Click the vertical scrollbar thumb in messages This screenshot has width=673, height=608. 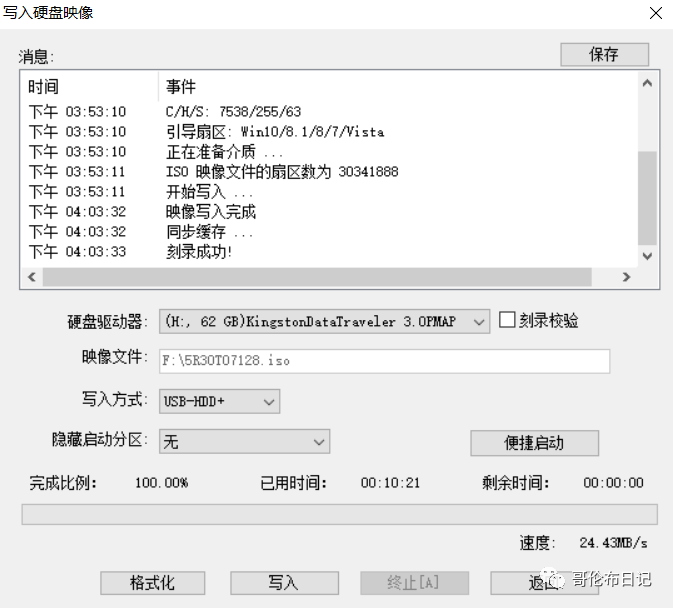pyautogui.click(x=647, y=197)
